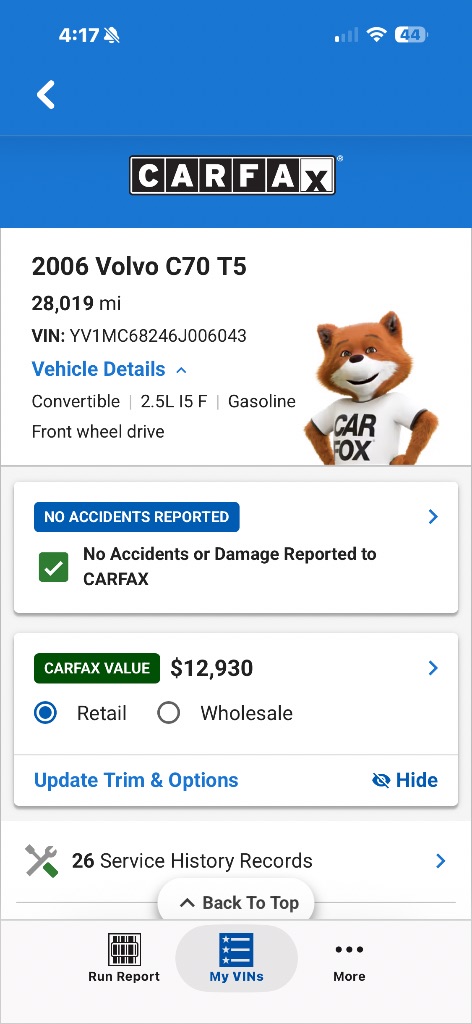
Task: Tap the battery indicator icon
Action: pos(411,35)
